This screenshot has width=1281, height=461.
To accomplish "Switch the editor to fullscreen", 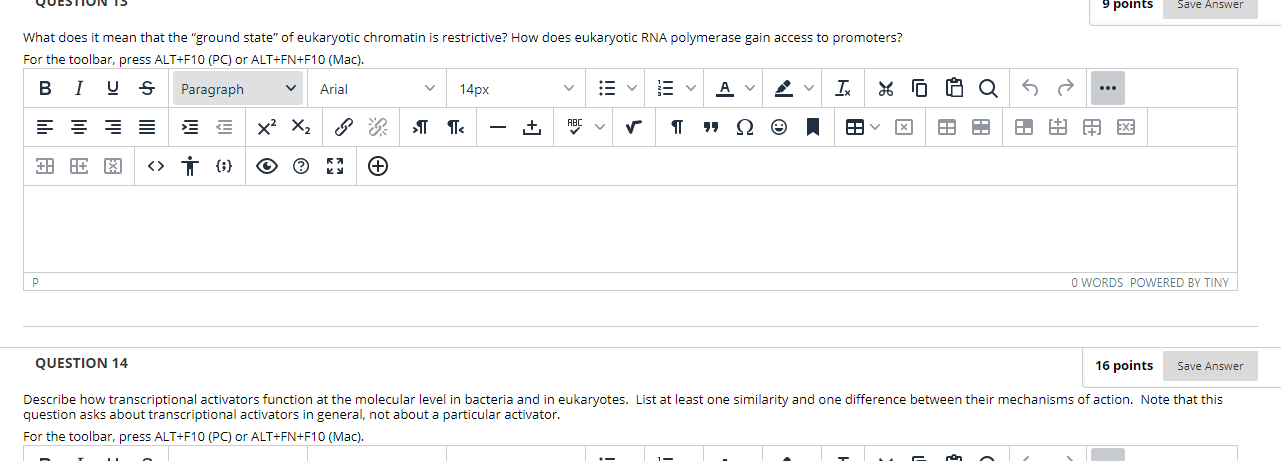I will pos(335,166).
